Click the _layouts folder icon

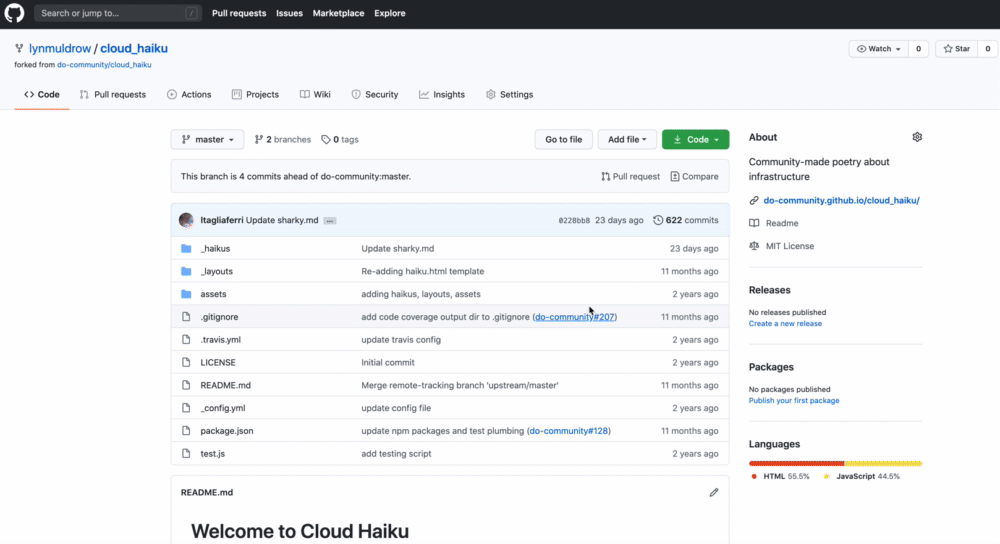186,271
